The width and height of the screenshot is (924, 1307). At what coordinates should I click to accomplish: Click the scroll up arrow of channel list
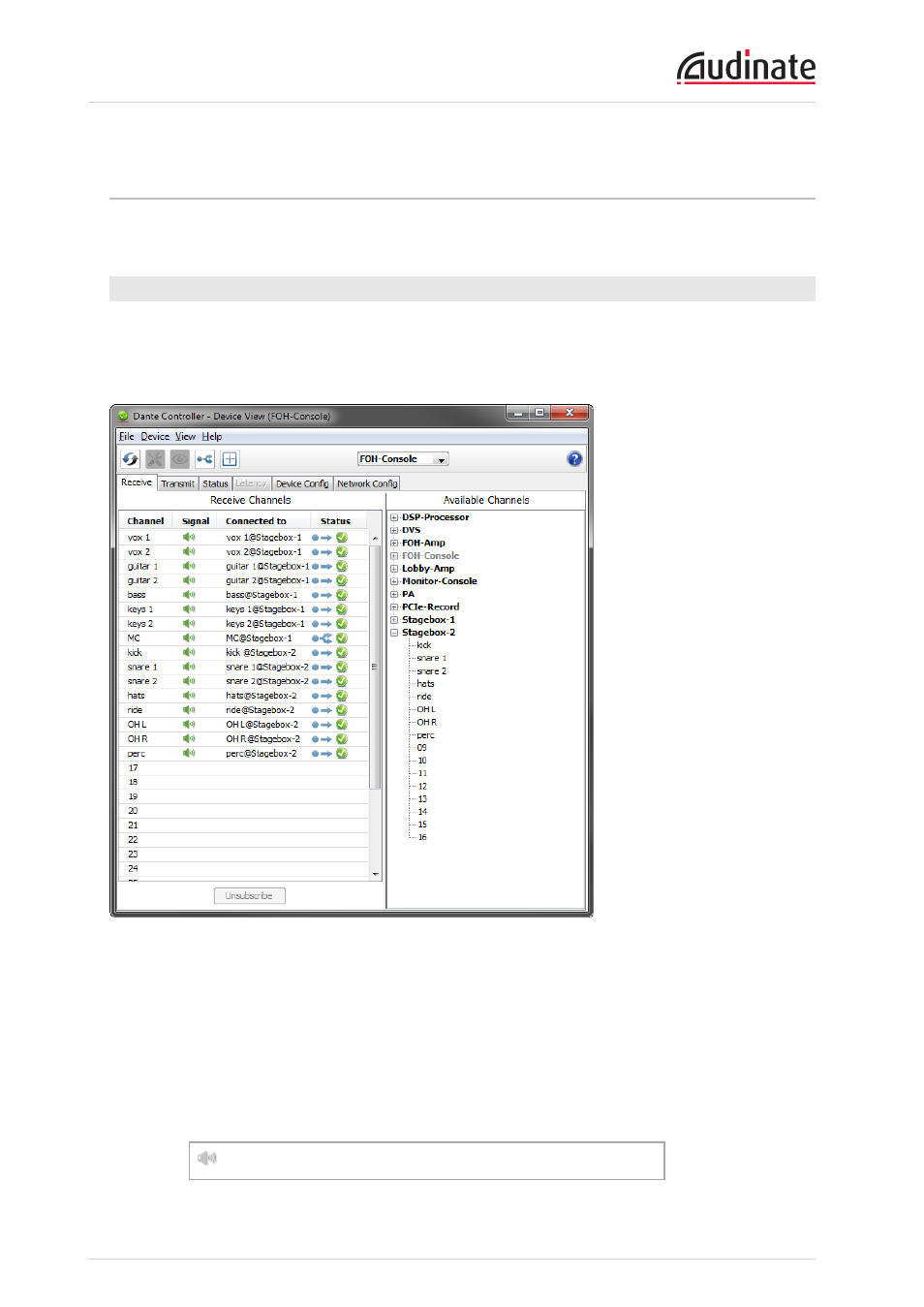376,538
